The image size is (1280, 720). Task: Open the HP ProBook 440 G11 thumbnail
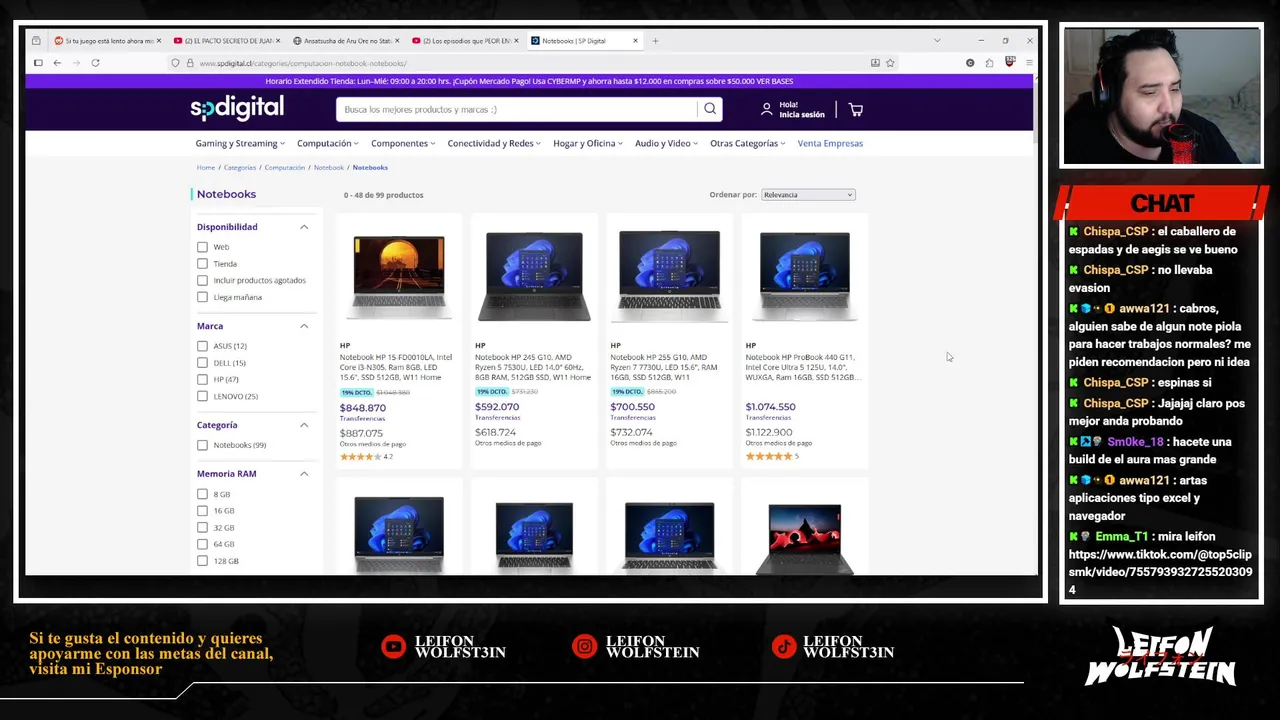pos(805,277)
